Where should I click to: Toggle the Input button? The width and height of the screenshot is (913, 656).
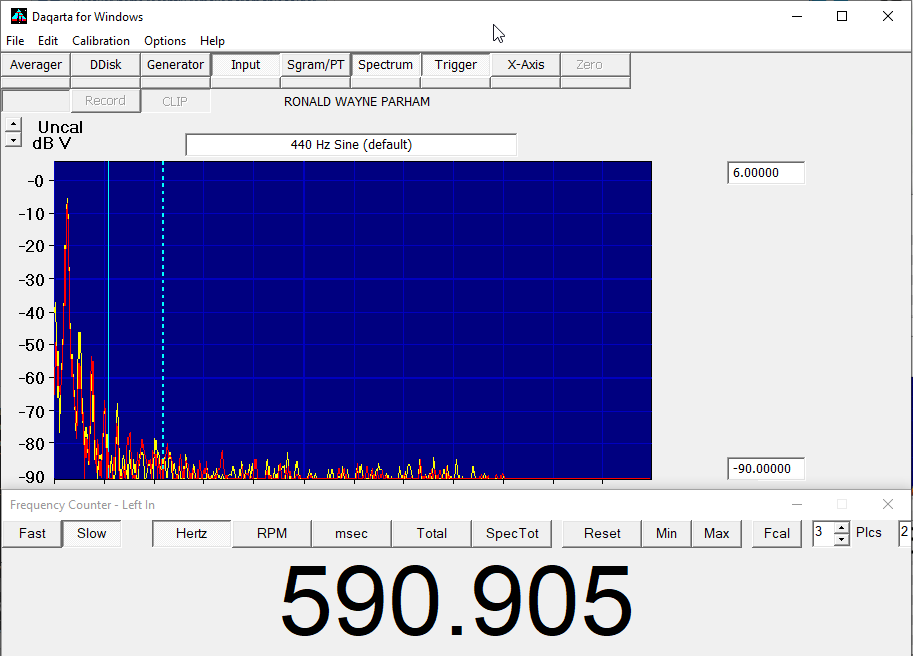(x=245, y=65)
